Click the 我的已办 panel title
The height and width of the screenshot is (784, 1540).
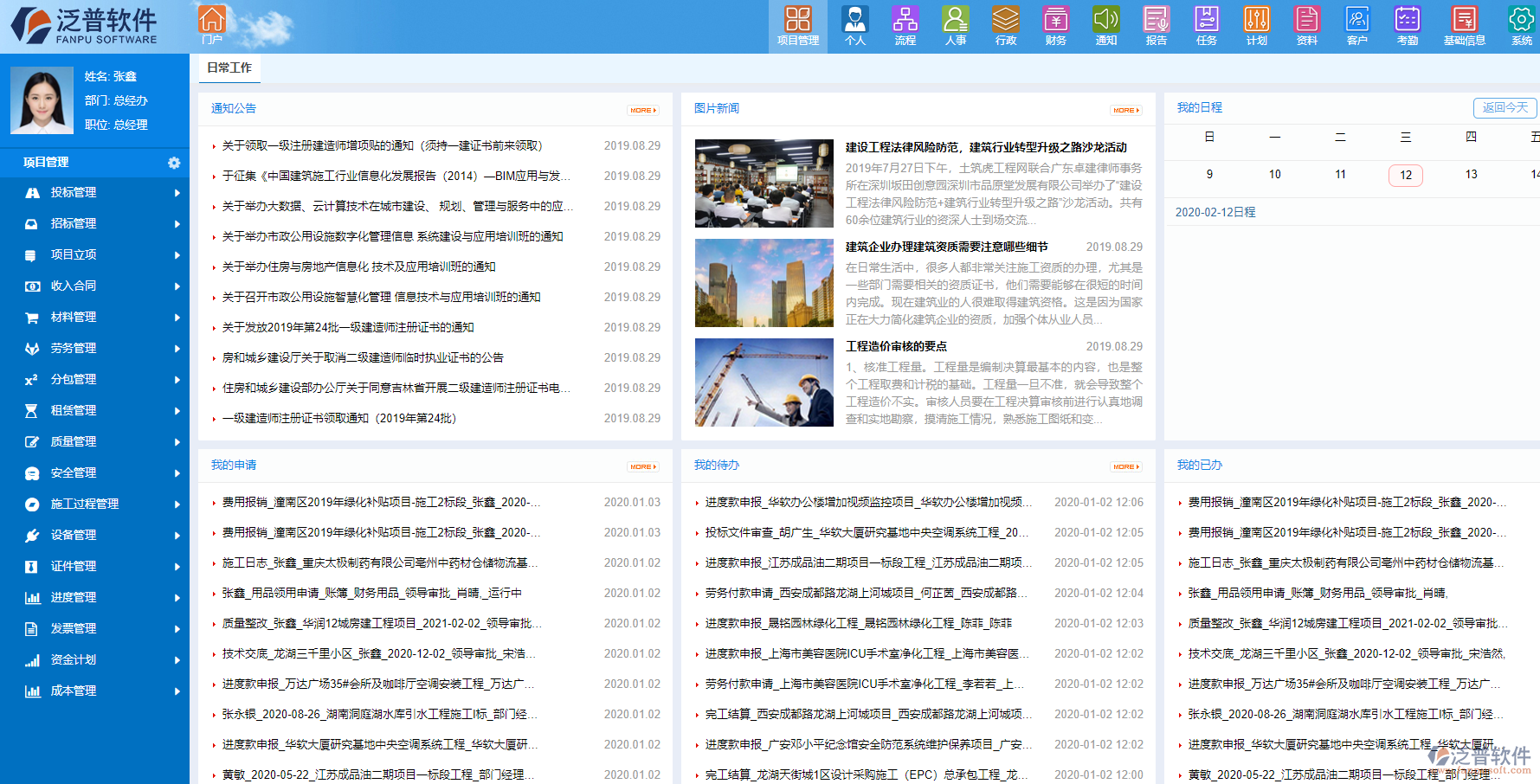click(x=1200, y=465)
